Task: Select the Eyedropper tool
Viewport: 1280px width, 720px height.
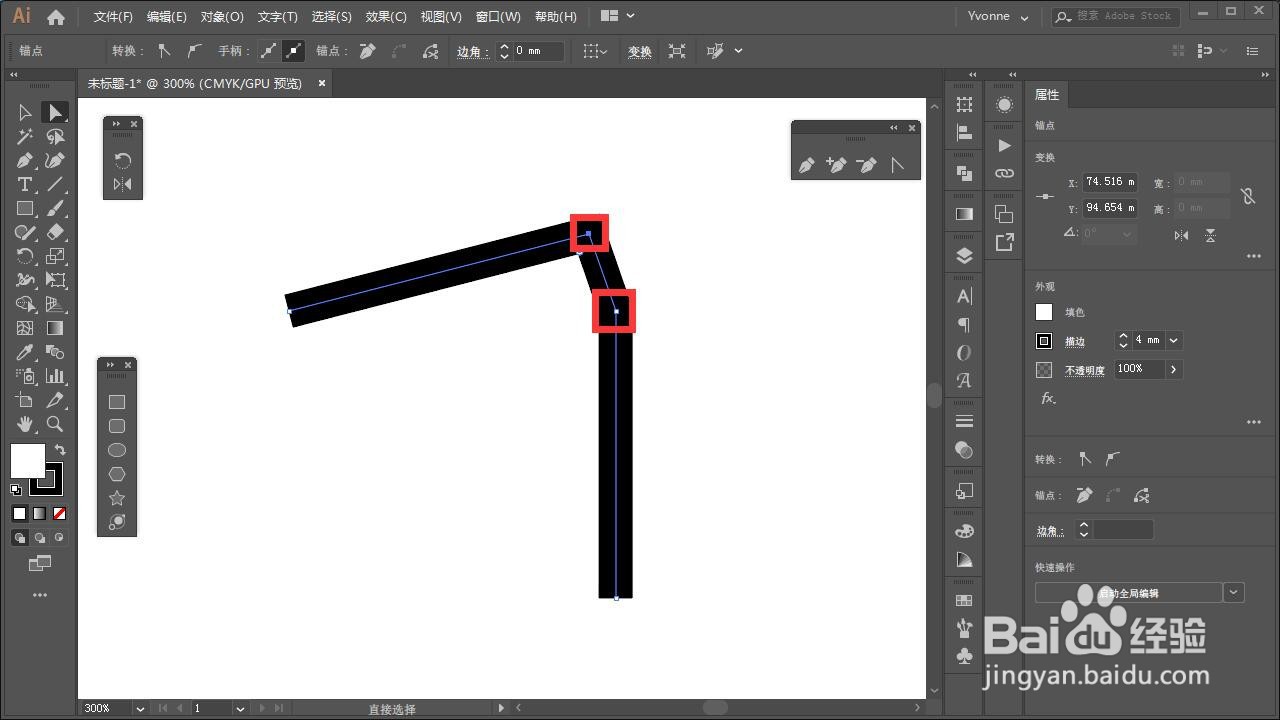Action: tap(25, 352)
